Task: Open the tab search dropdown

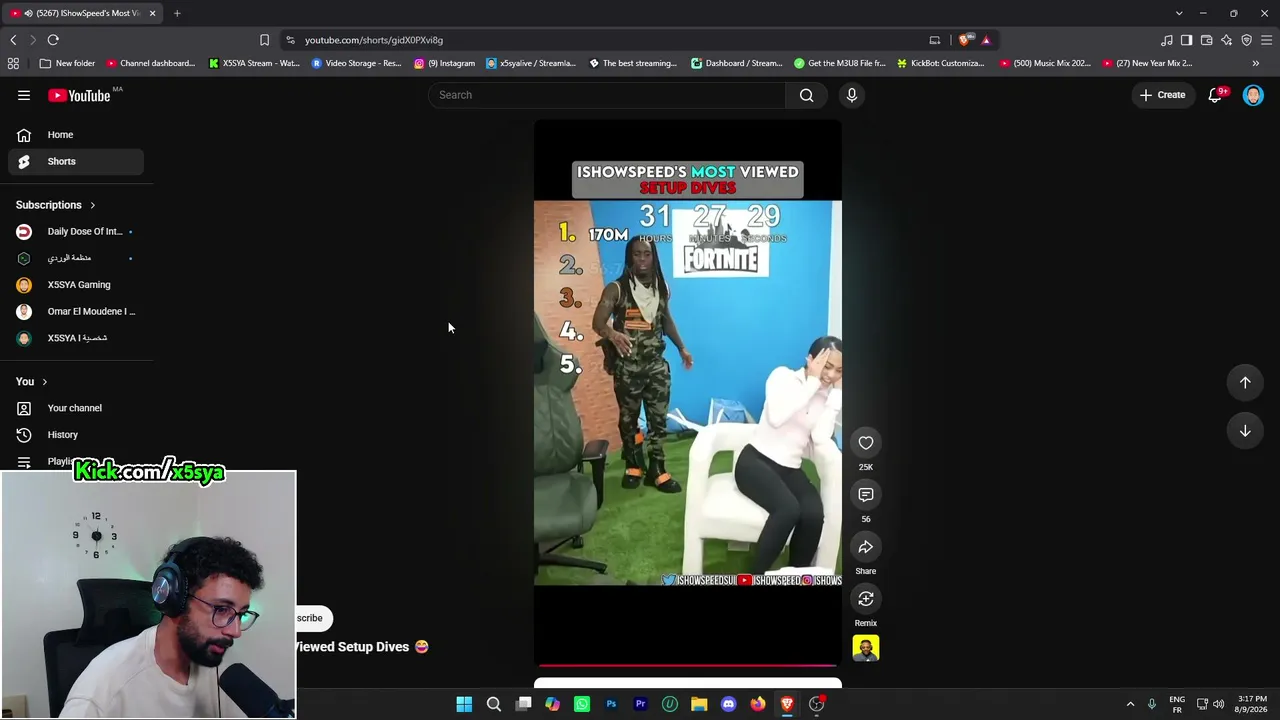Action: 1179,13
